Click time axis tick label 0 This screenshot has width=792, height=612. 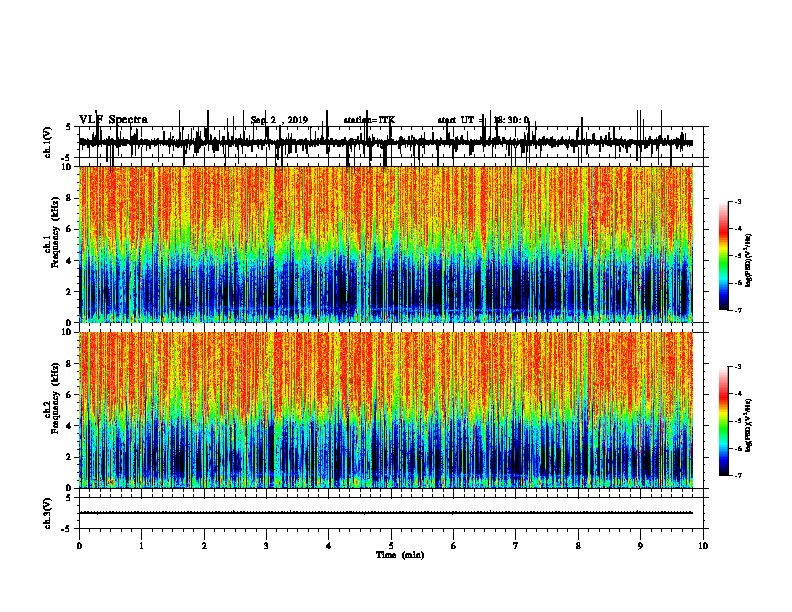[79, 546]
